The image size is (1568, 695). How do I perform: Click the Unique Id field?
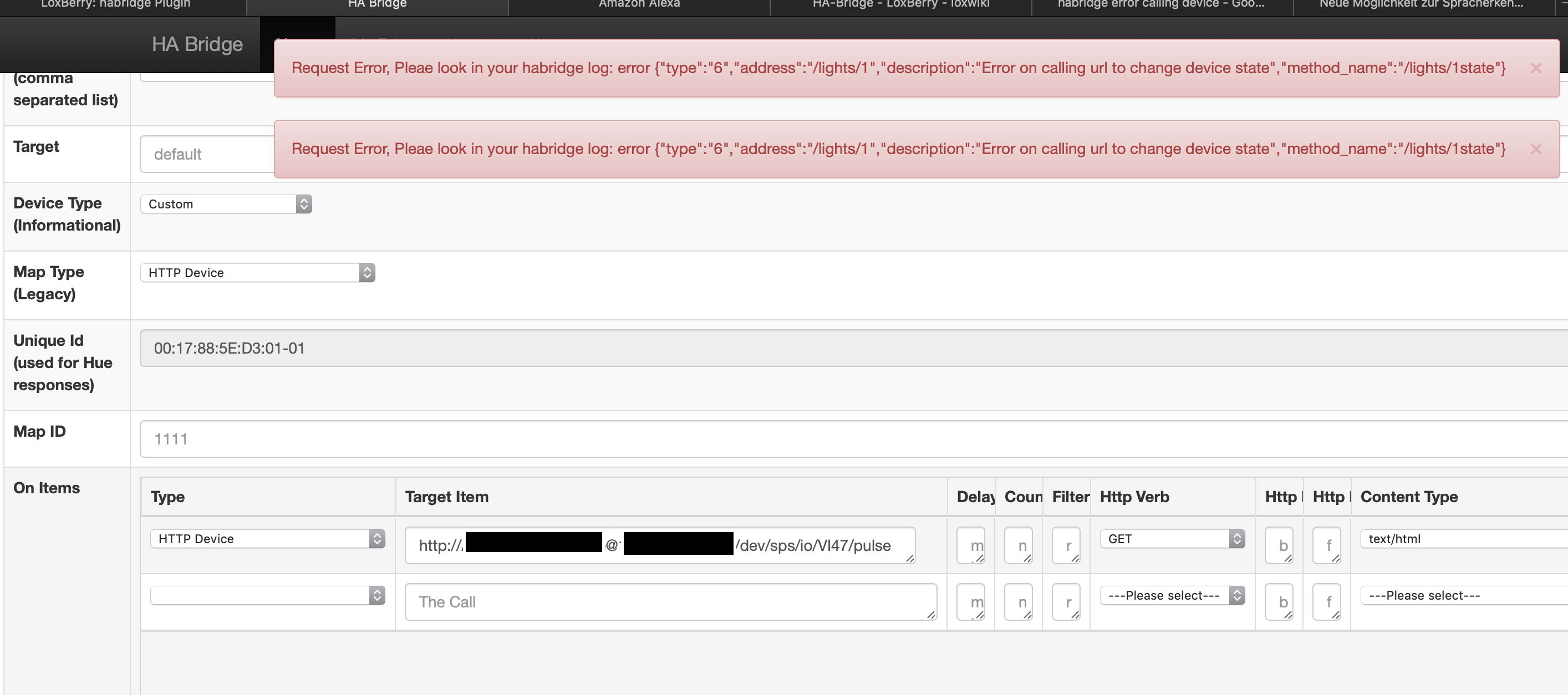click(852, 348)
